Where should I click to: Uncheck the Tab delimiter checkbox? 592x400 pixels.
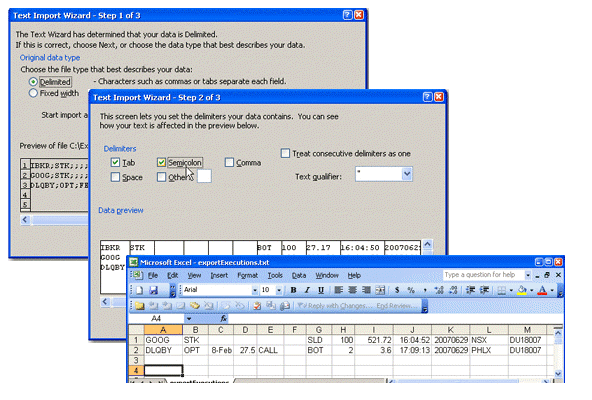(x=115, y=162)
